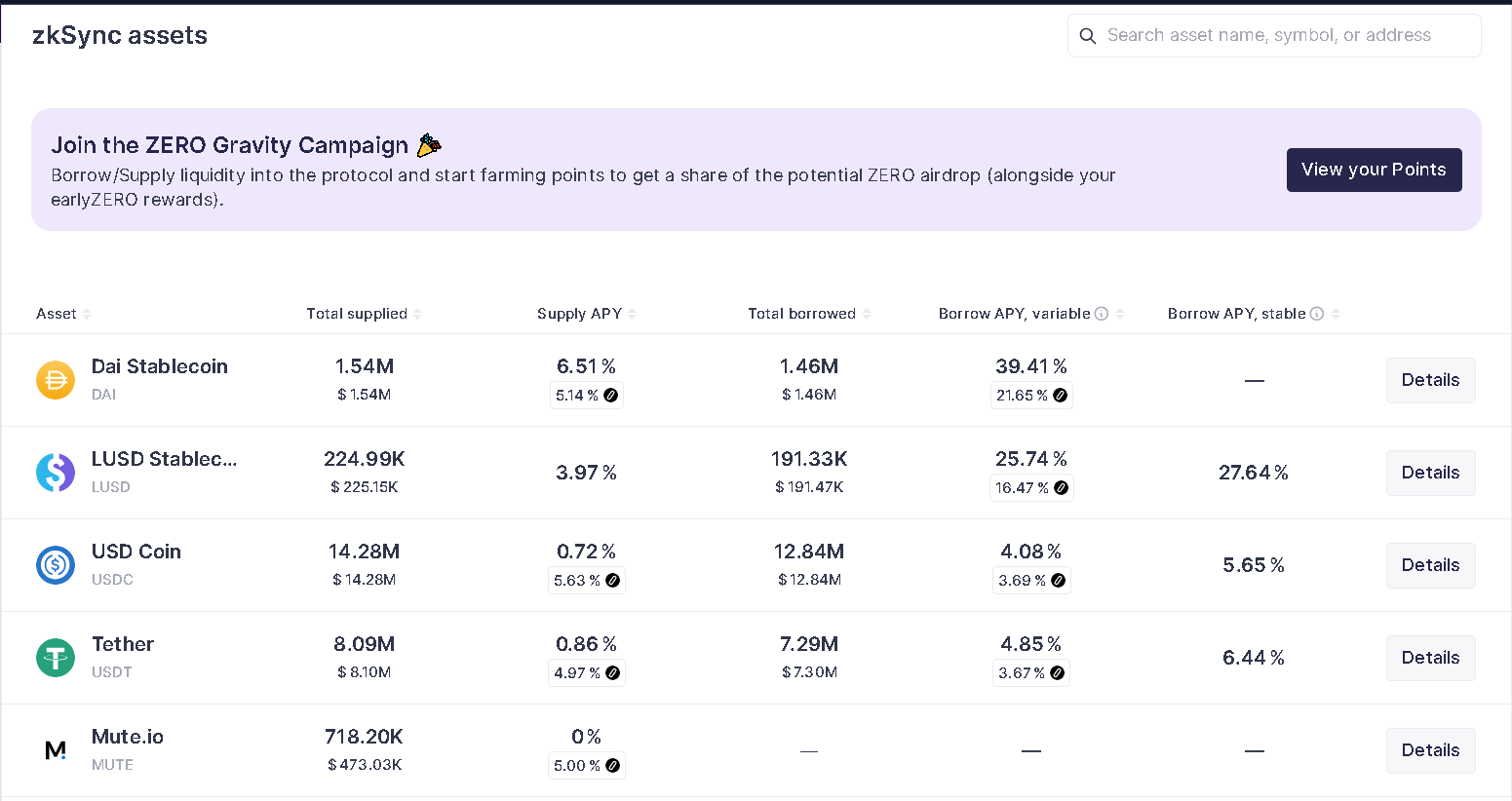Click USDC variable borrow reward badge 3.69%

pyautogui.click(x=1031, y=581)
